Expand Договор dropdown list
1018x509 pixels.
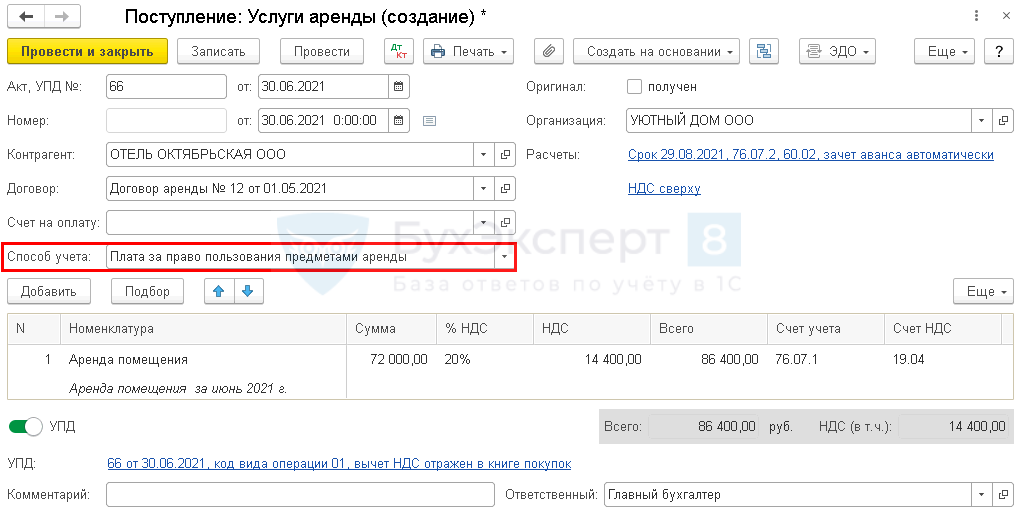point(483,189)
